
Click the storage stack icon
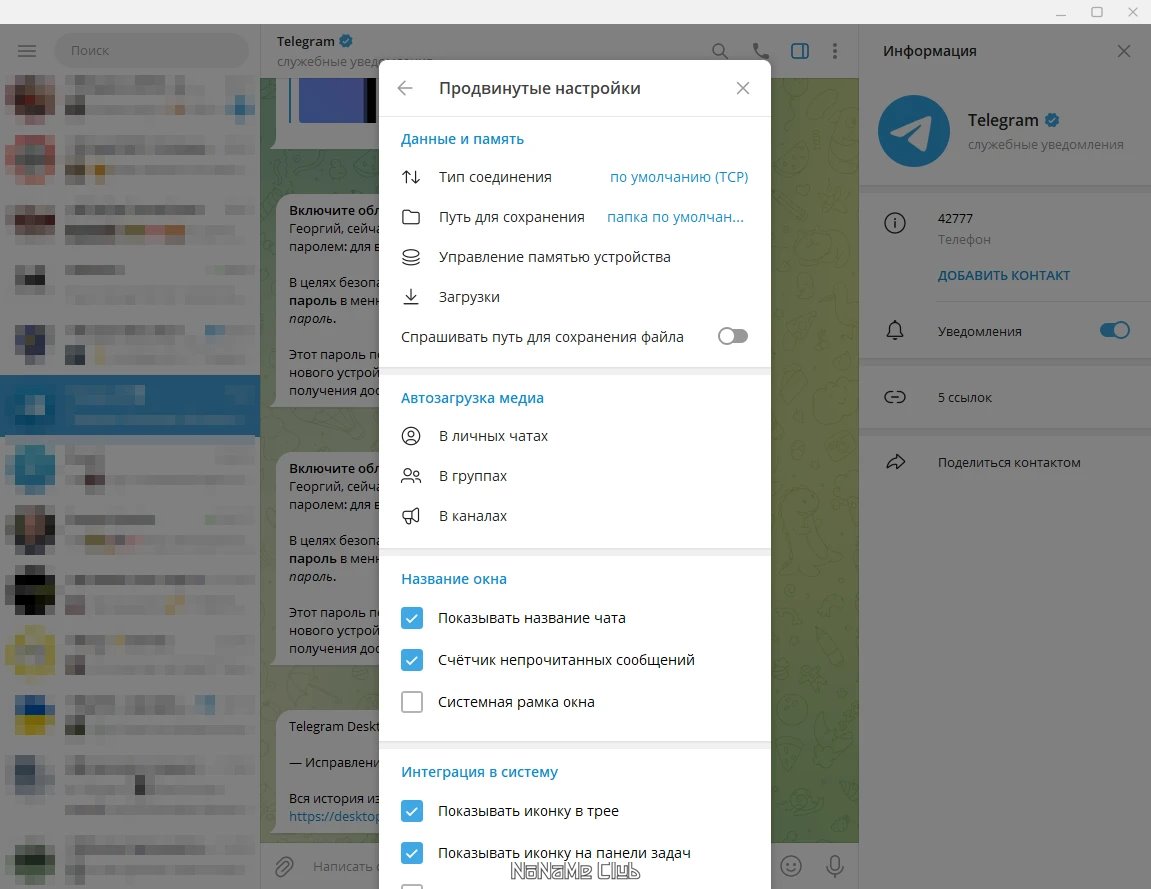coord(411,257)
